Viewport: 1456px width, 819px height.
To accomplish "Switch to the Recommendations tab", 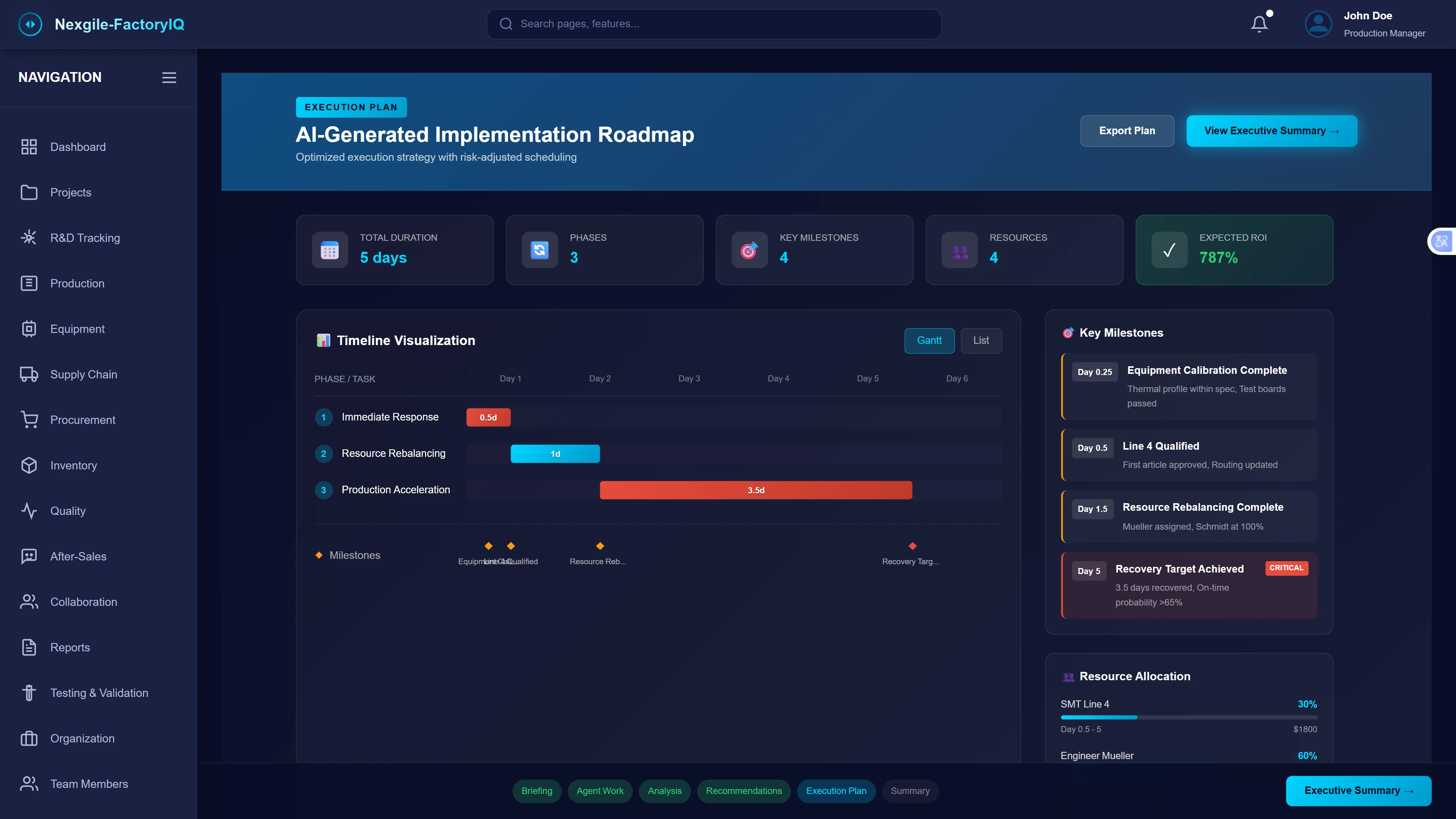I will 743,791.
